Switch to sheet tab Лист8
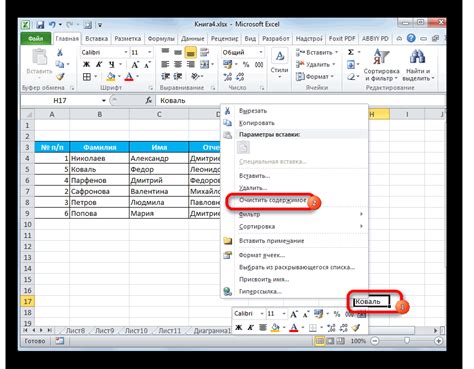 coord(75,331)
